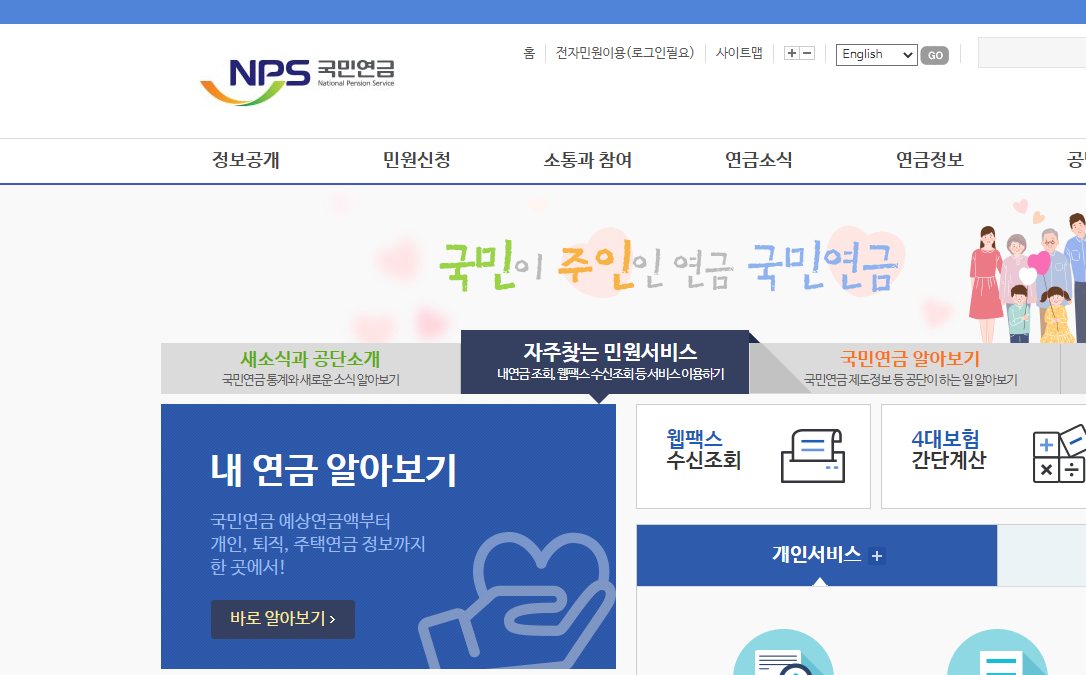Image resolution: width=1086 pixels, height=675 pixels.
Task: Open the 소통과 참여 menu
Action: click(x=588, y=161)
